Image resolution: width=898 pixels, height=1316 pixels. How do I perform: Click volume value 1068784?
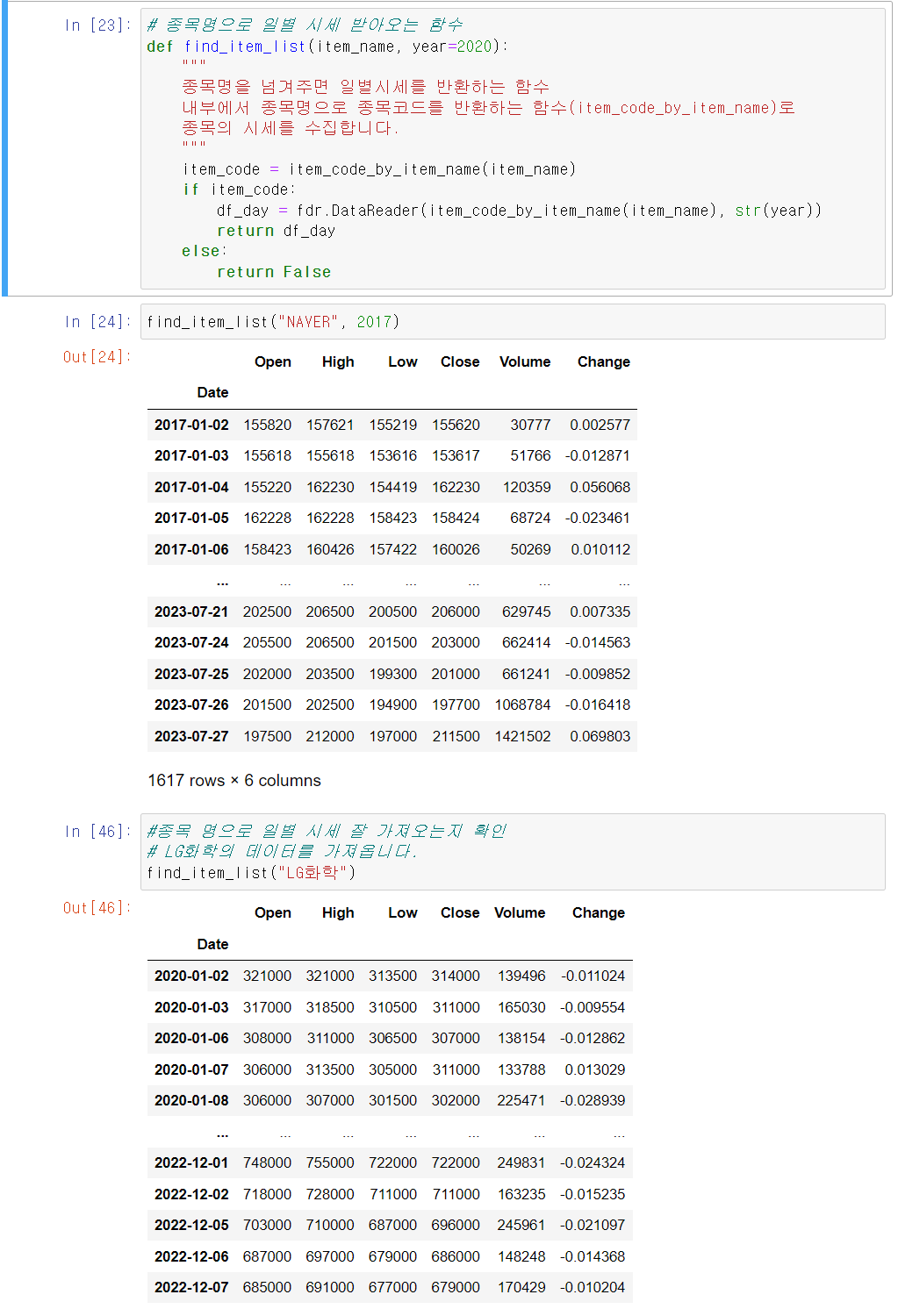click(x=522, y=704)
